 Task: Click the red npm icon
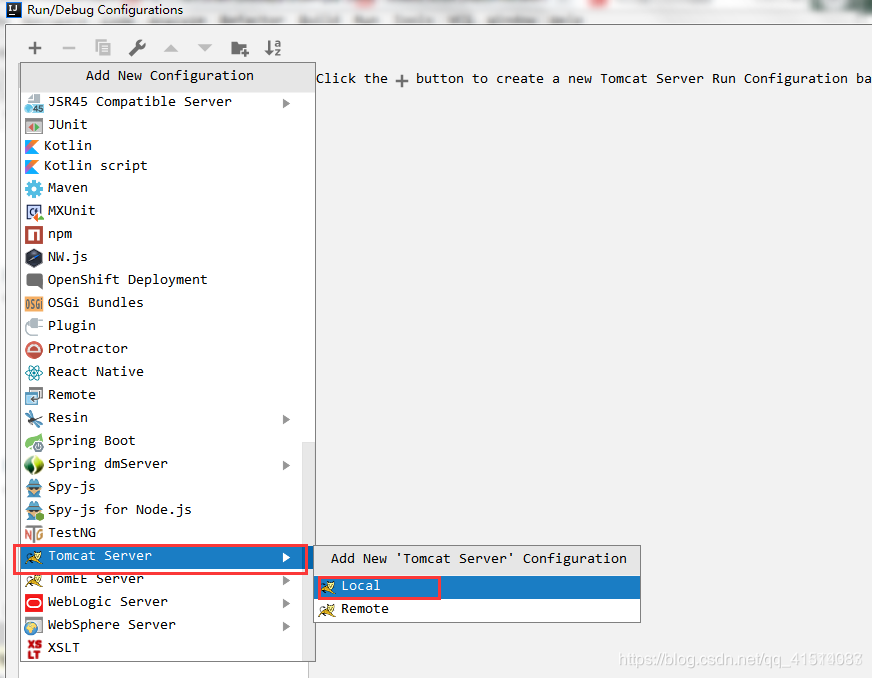34,235
